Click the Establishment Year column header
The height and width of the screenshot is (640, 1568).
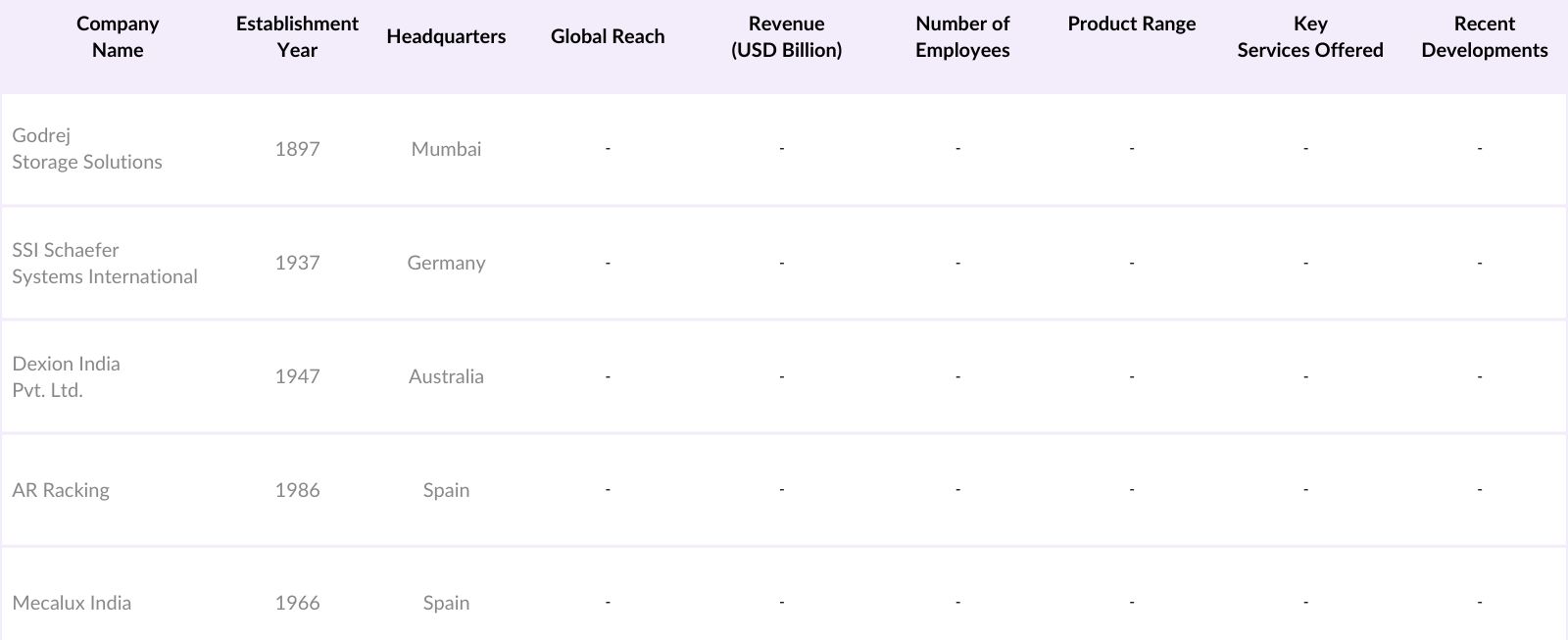point(297,37)
